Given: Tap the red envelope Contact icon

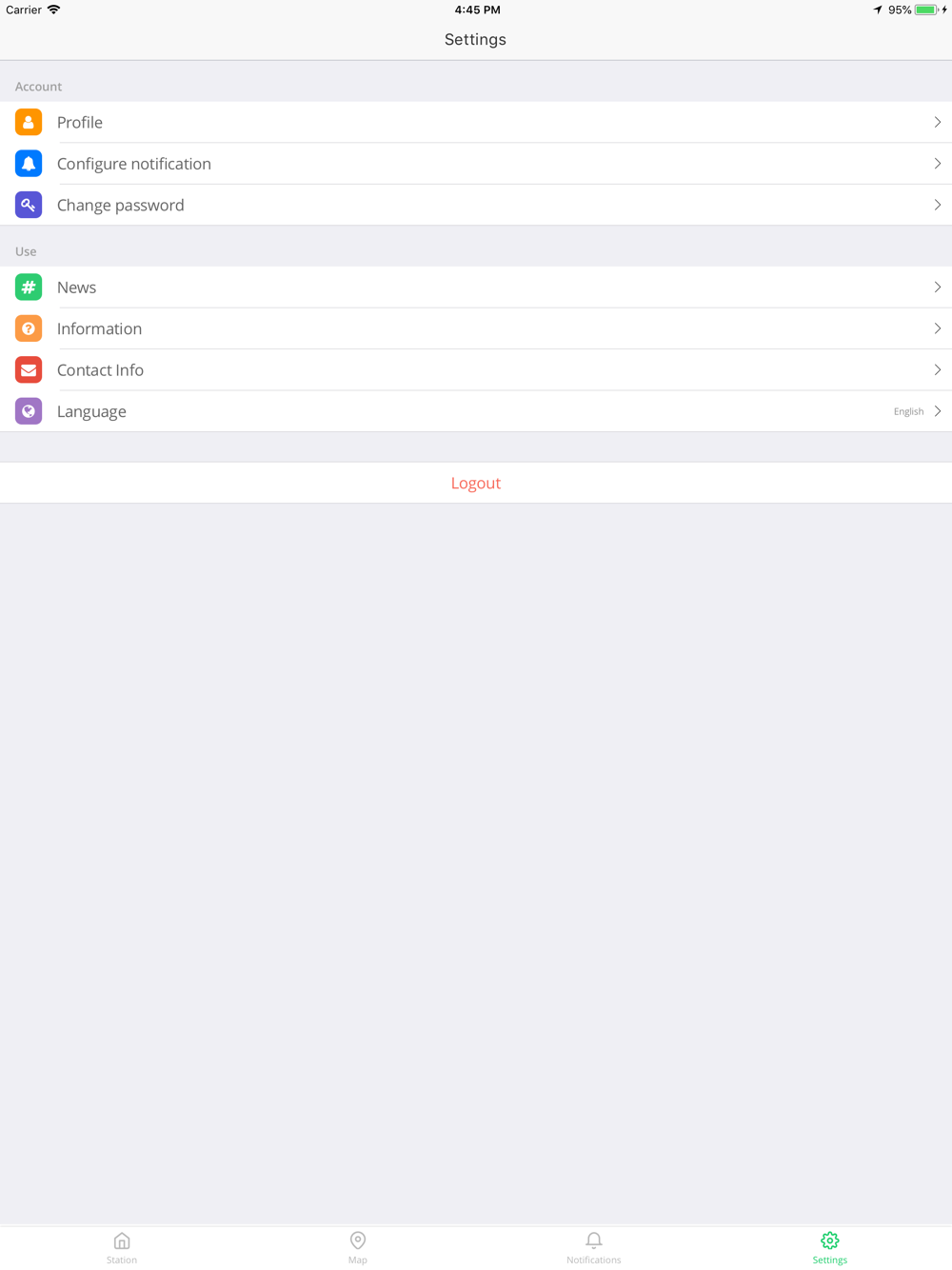Looking at the screenshot, I should point(29,370).
